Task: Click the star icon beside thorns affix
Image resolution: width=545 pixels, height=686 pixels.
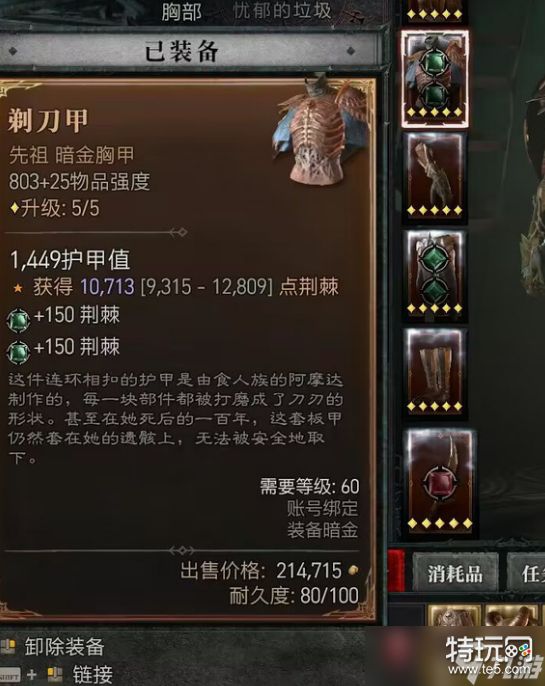Action: coord(18,288)
